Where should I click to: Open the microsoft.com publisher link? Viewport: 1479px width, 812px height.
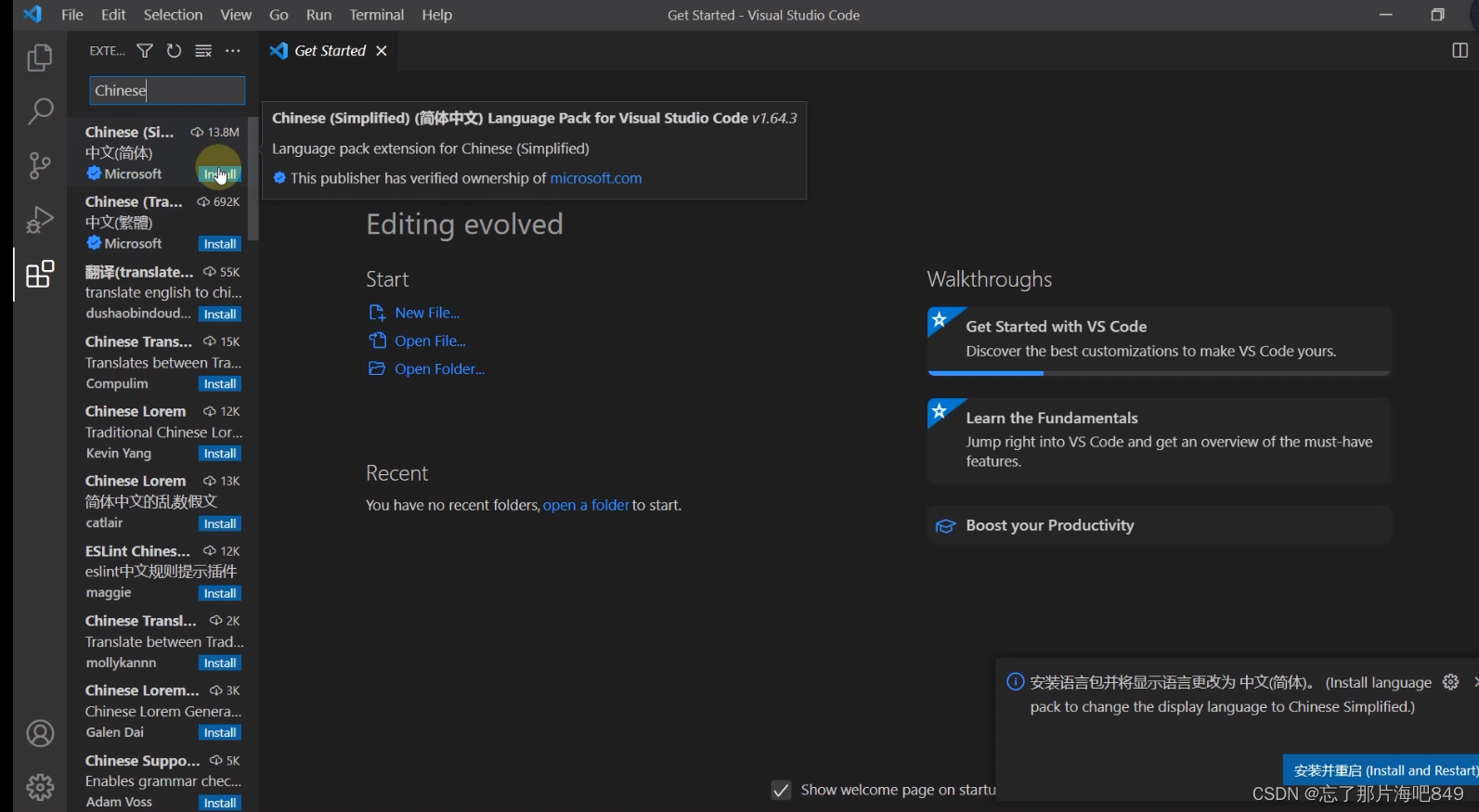click(596, 178)
